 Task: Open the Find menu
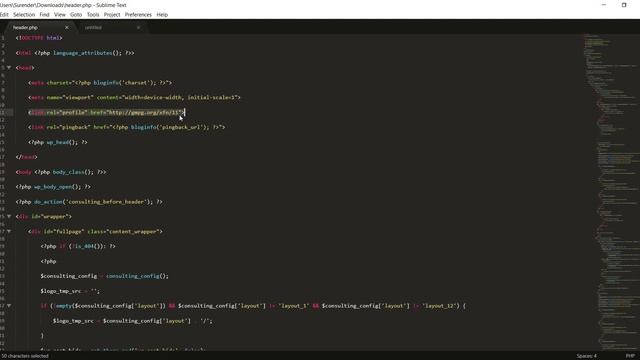click(44, 14)
